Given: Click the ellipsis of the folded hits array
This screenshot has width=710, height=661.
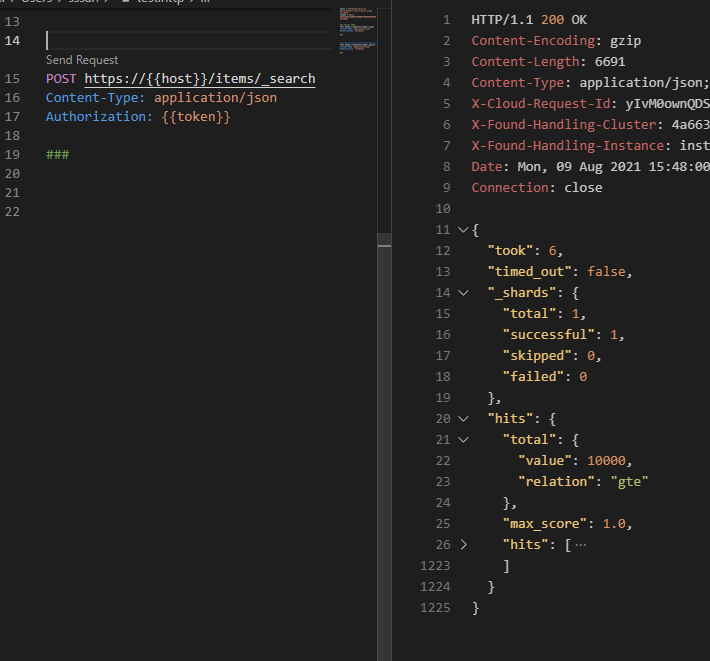Looking at the screenshot, I should pyautogui.click(x=581, y=545).
